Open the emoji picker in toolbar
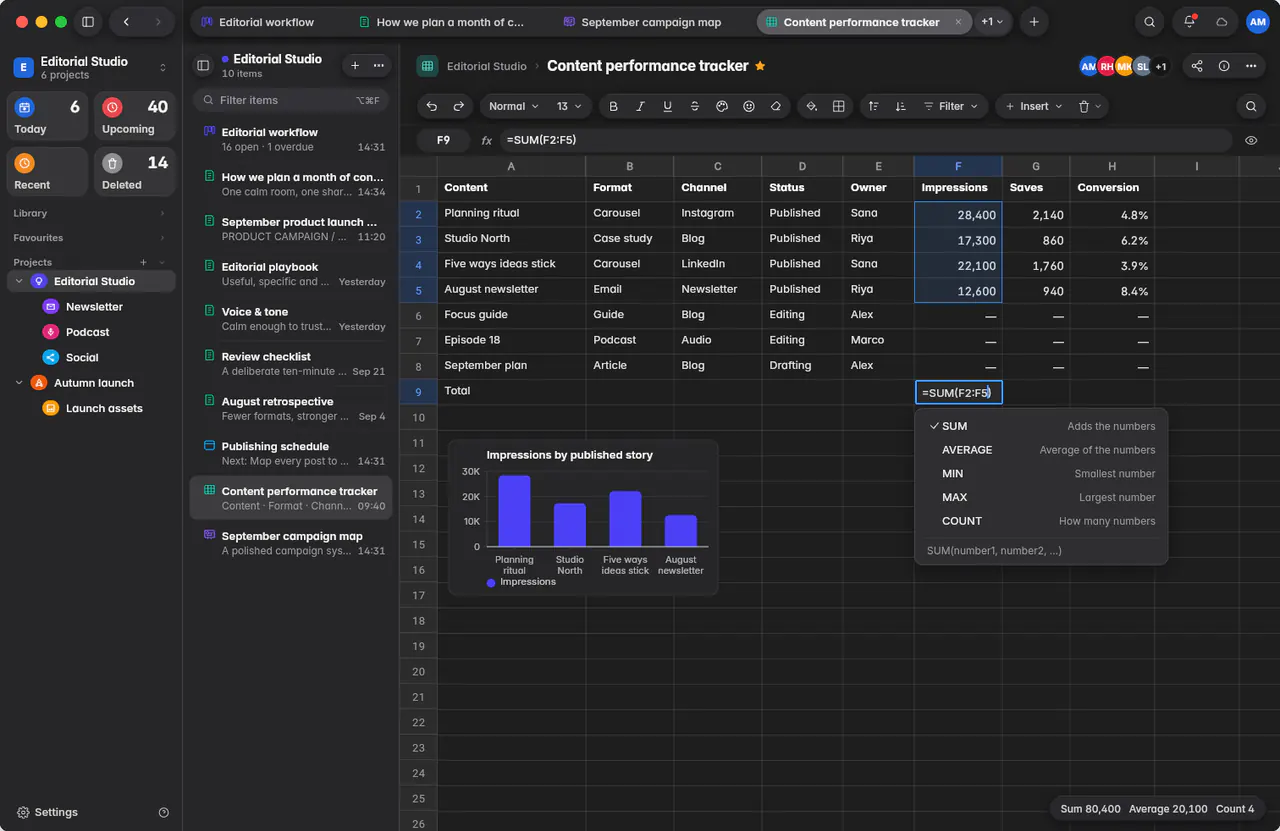 (x=749, y=106)
